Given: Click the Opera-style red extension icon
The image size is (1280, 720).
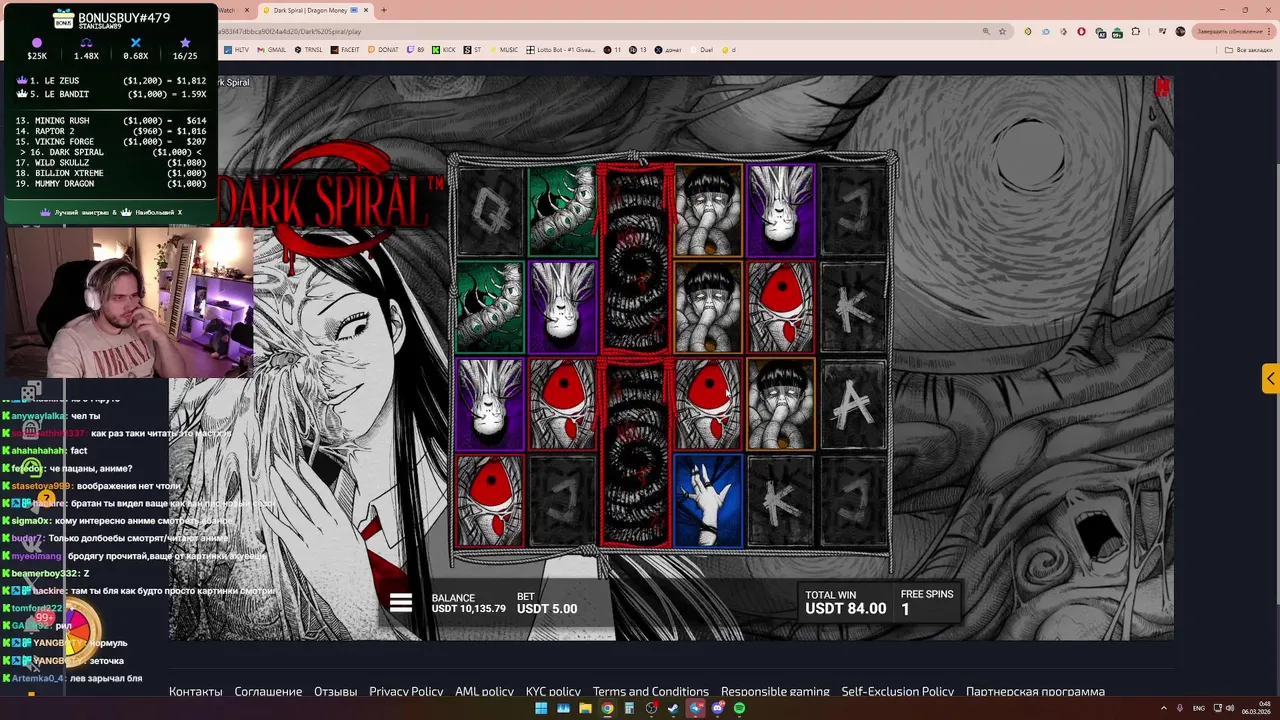Looking at the screenshot, I should pyautogui.click(x=1081, y=31).
